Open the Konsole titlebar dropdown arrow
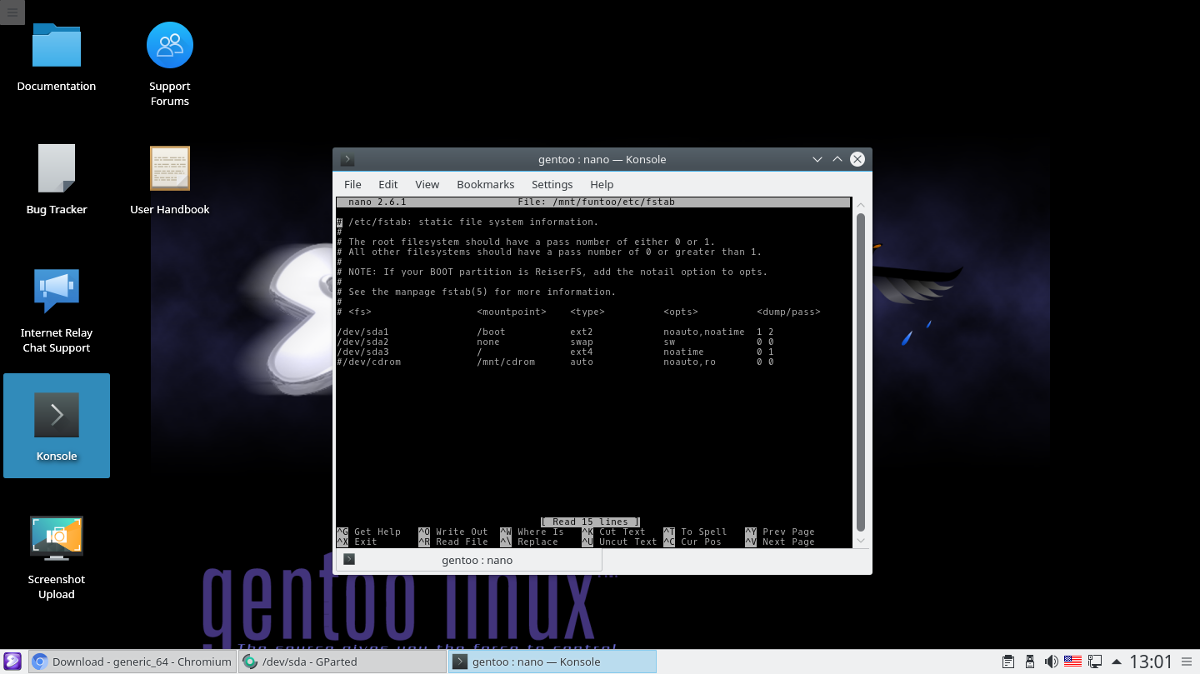 coord(818,159)
